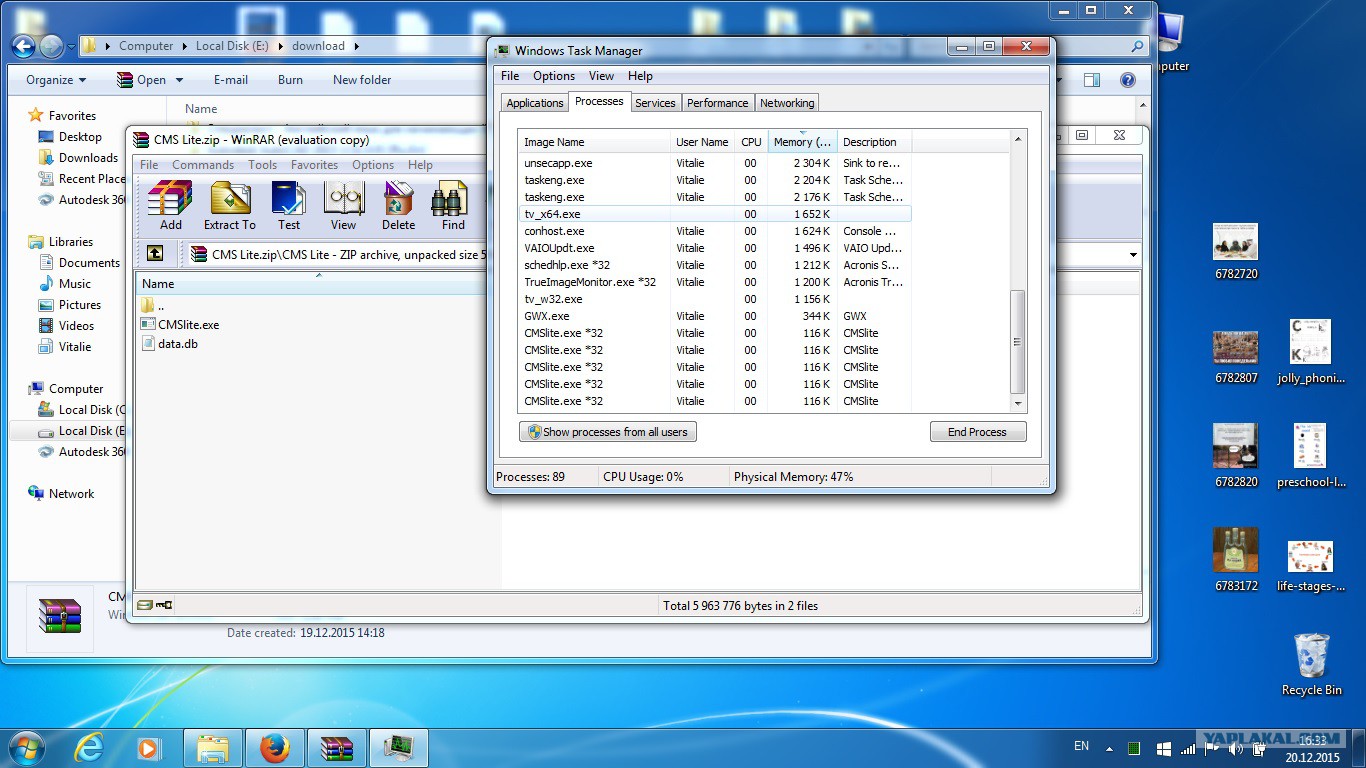Viewport: 1366px width, 768px height.
Task: Sort processes by the Memory column header
Action: click(x=802, y=142)
